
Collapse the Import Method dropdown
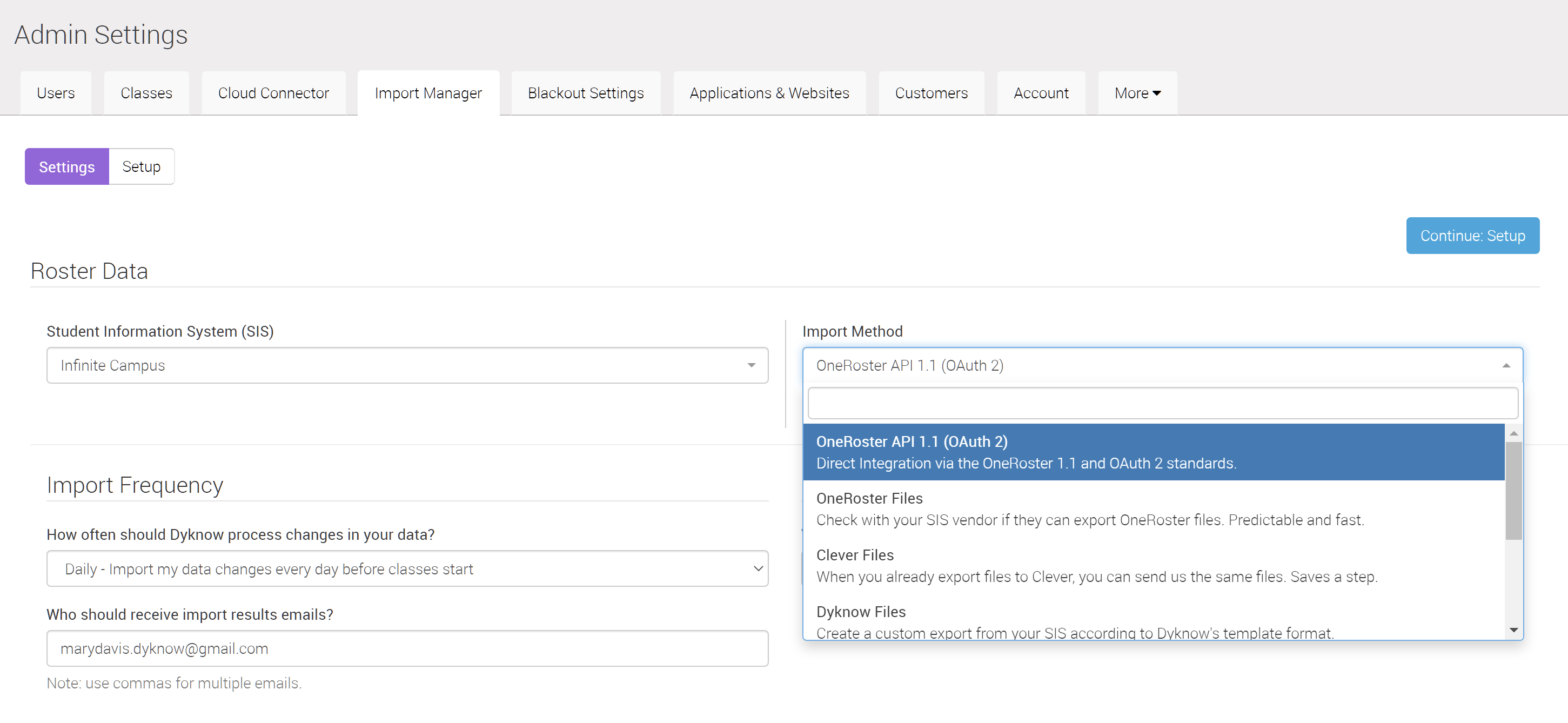(x=1163, y=365)
